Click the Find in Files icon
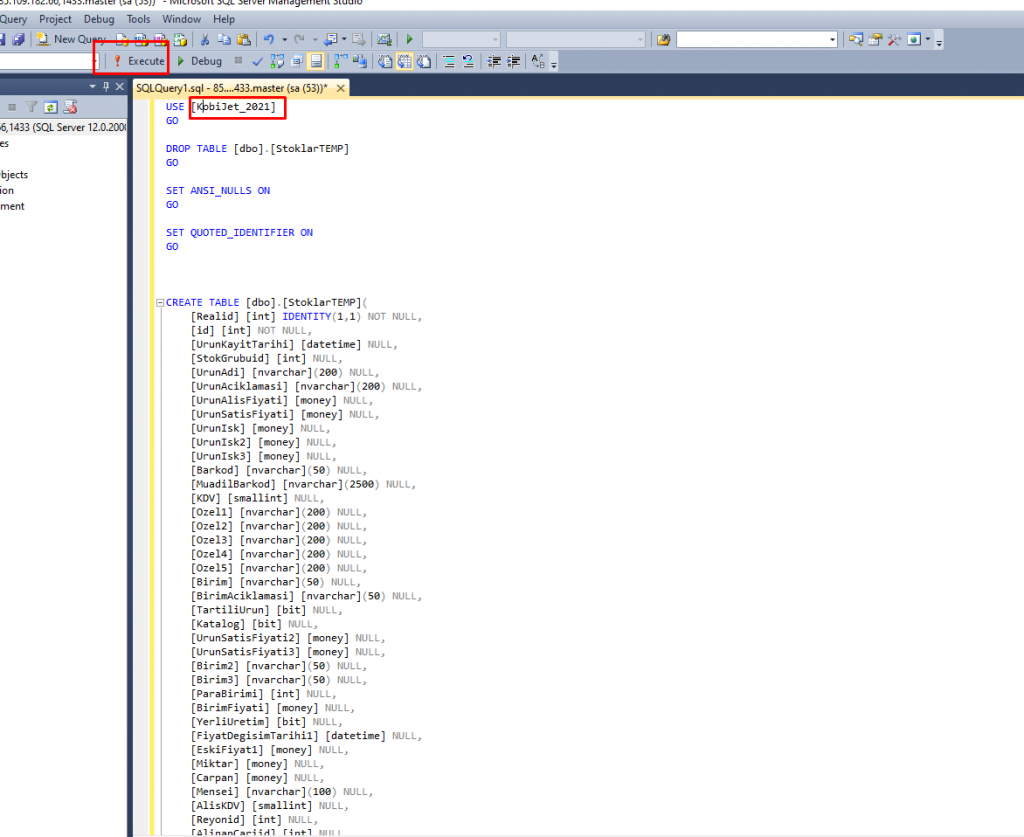1024x837 pixels. point(664,40)
